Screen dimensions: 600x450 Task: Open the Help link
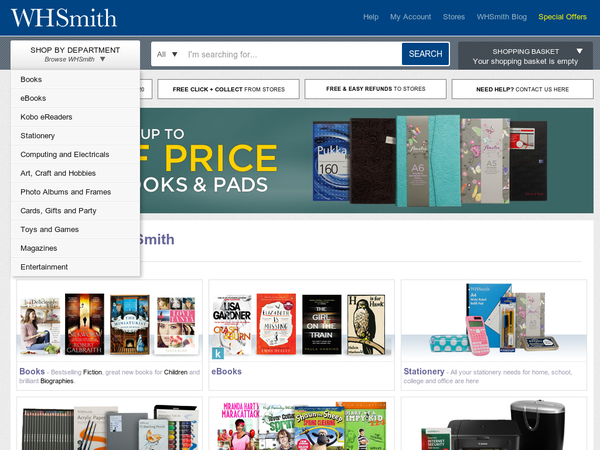pos(370,17)
